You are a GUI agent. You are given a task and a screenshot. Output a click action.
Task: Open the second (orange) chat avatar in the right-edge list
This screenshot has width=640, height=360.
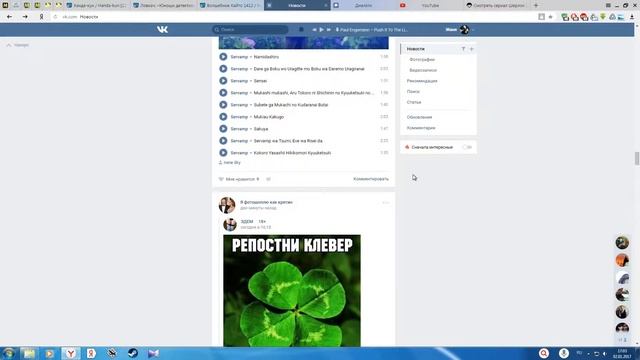[622, 260]
